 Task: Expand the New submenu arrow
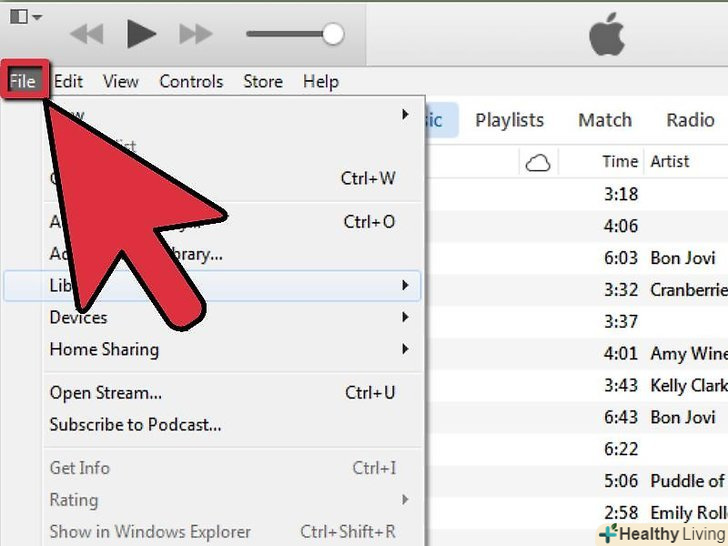pos(405,114)
